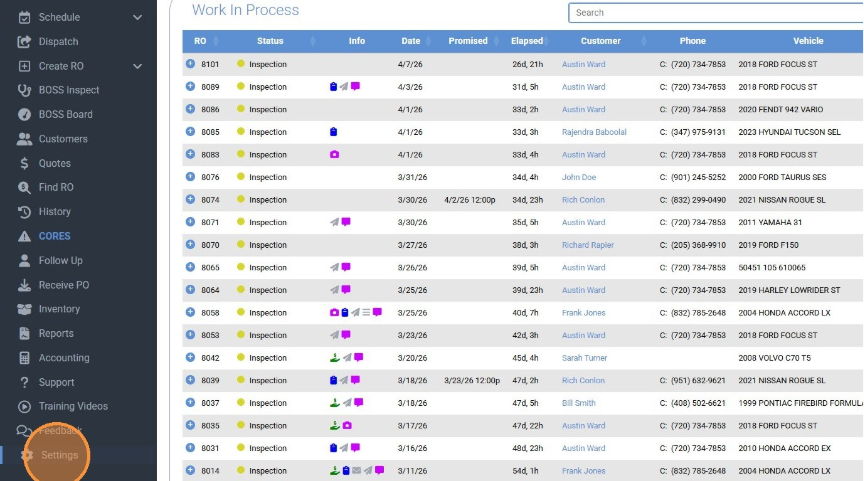Open Settings in the sidebar
Screen dimensions: 864x481
pos(59,455)
